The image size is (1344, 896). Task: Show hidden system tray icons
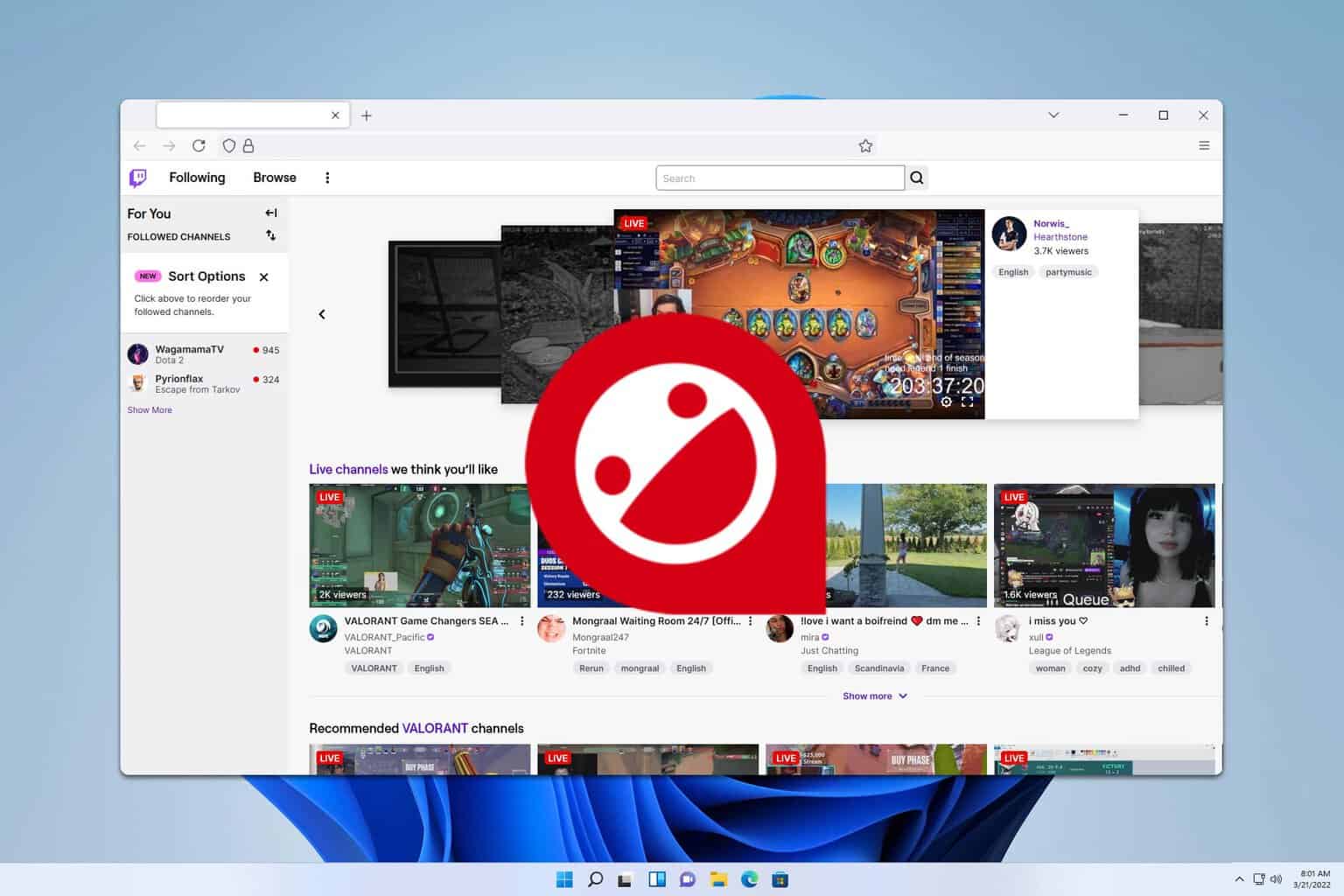tap(1239, 879)
